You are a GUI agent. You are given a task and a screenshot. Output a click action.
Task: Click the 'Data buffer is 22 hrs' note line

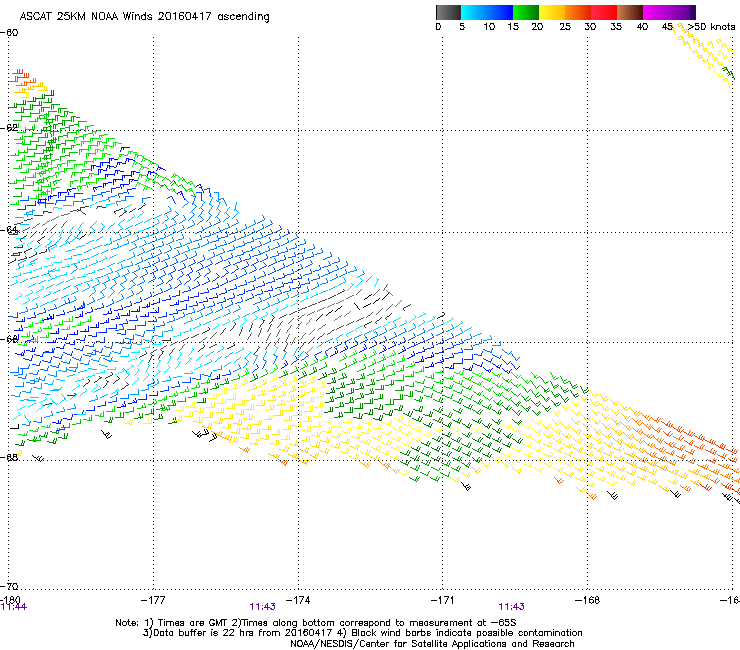pos(363,633)
